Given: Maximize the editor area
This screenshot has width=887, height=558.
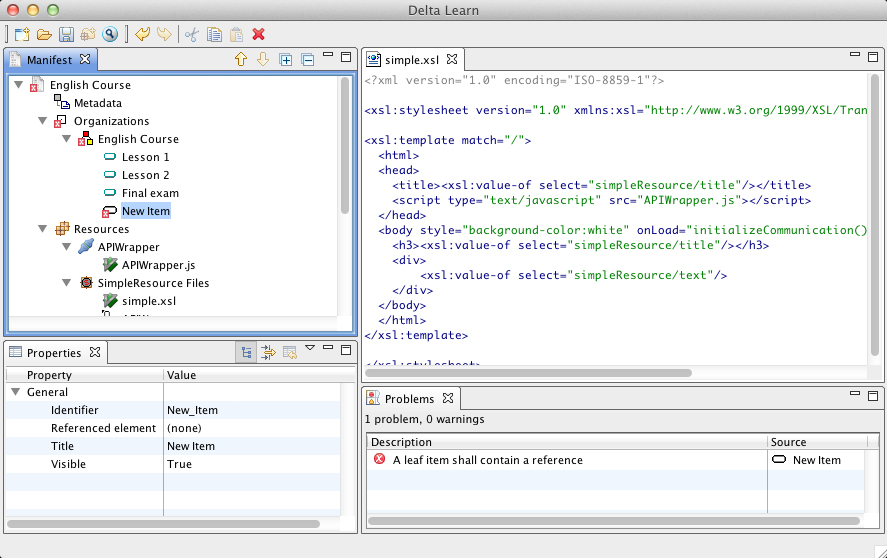Looking at the screenshot, I should [x=873, y=57].
